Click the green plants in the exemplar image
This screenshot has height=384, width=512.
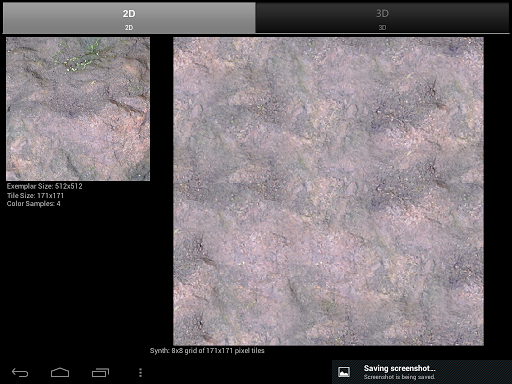coord(80,57)
